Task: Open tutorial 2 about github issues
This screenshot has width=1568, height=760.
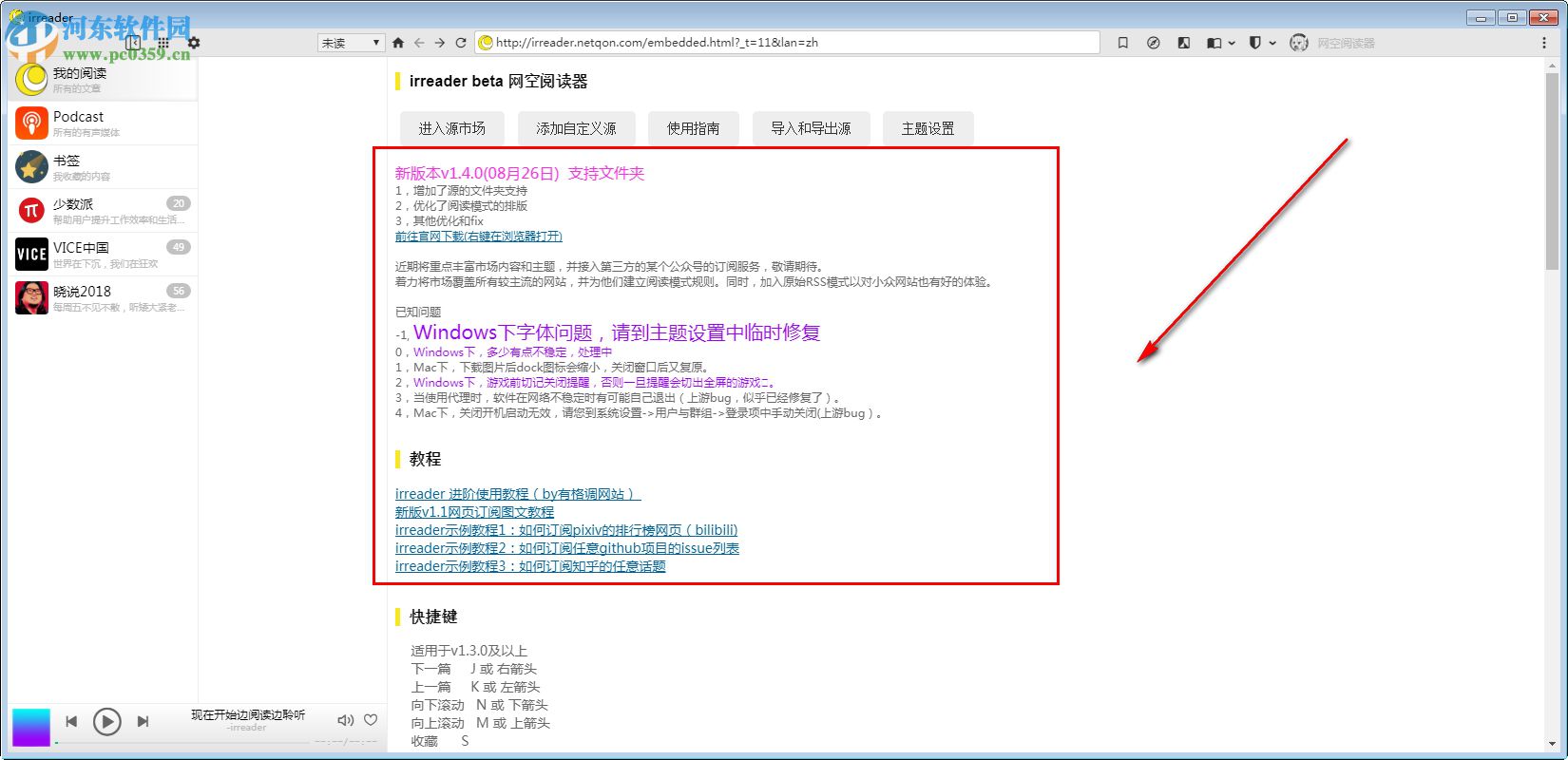Action: click(x=567, y=548)
